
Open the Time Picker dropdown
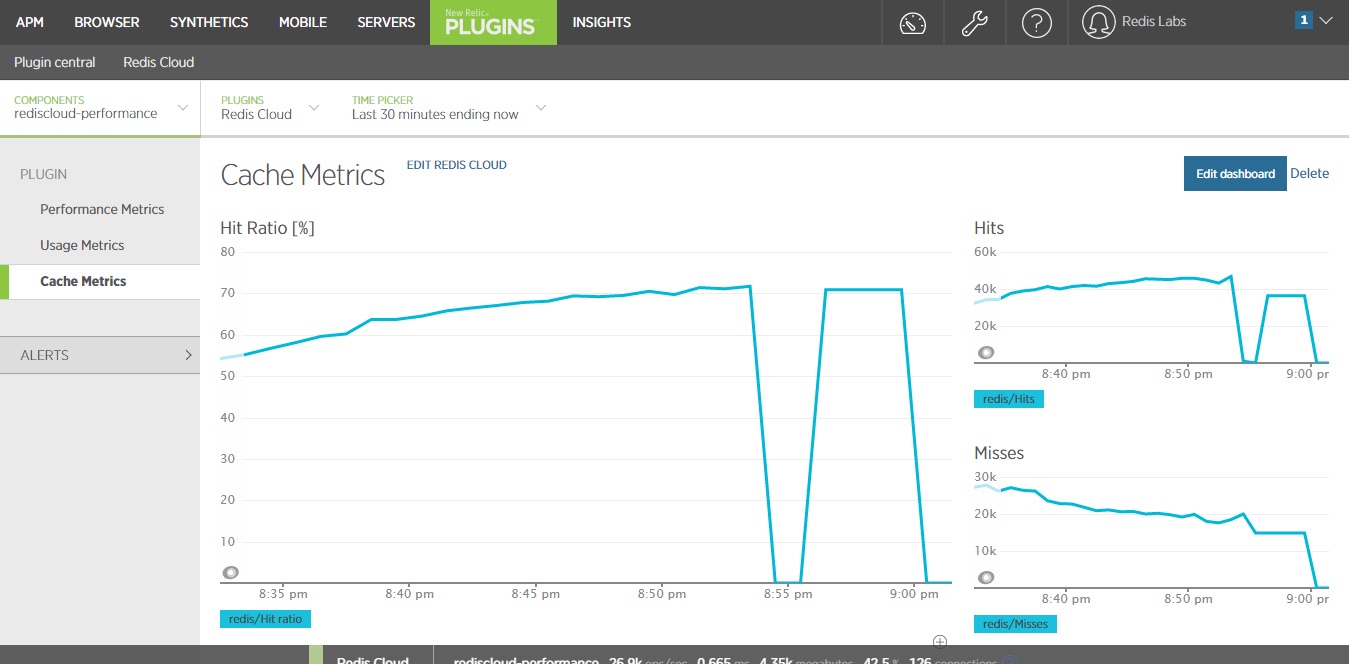448,107
